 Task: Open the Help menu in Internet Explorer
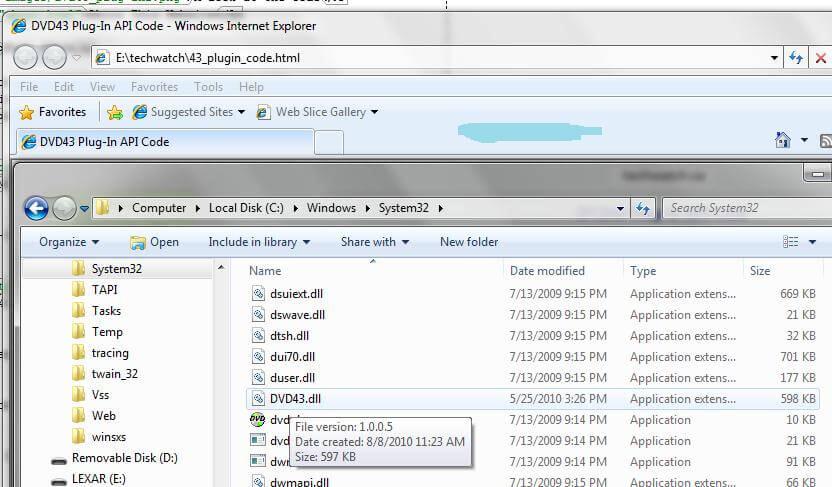[x=251, y=86]
